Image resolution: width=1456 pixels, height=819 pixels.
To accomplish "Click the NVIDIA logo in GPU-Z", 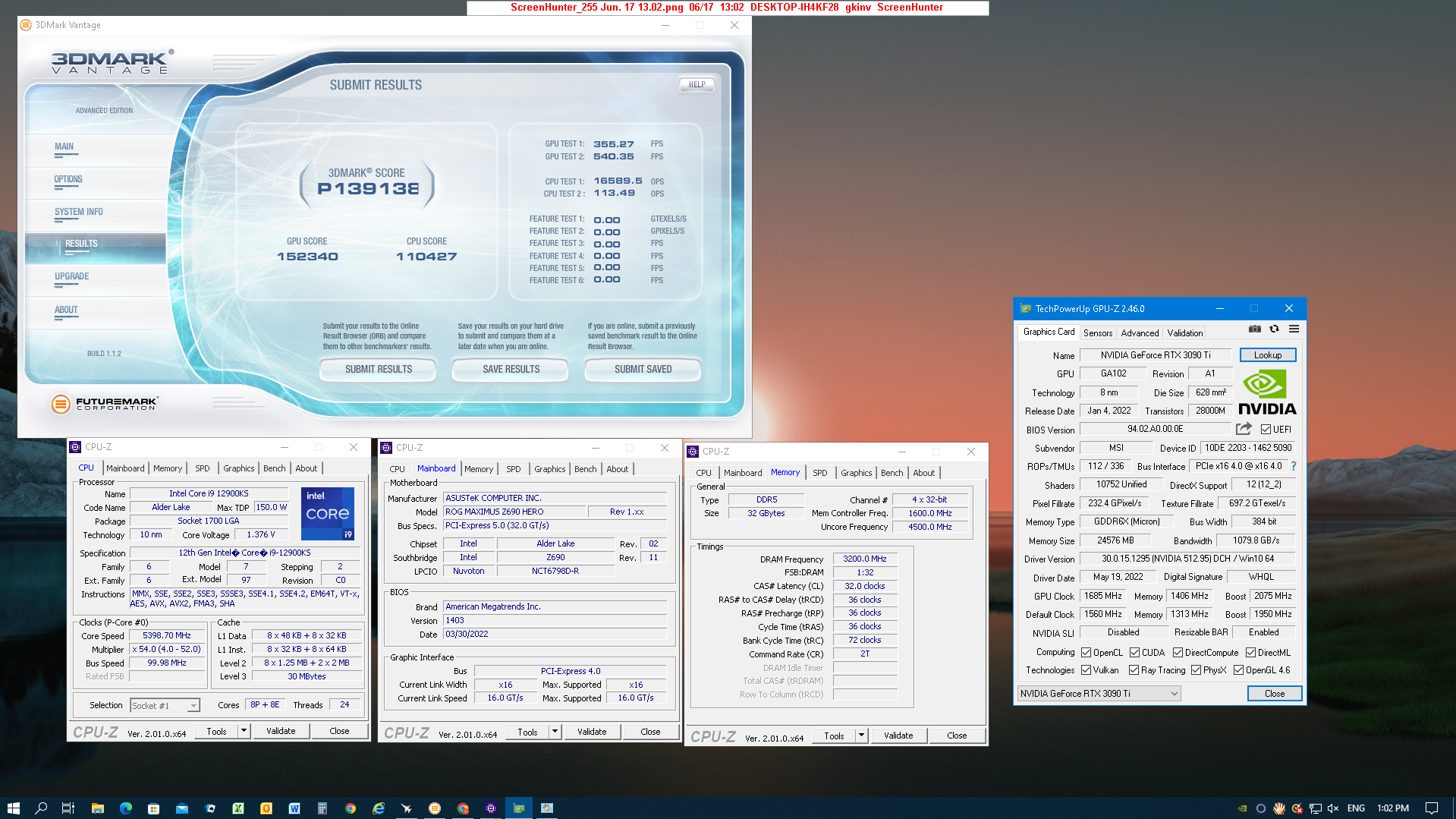I will [1267, 392].
